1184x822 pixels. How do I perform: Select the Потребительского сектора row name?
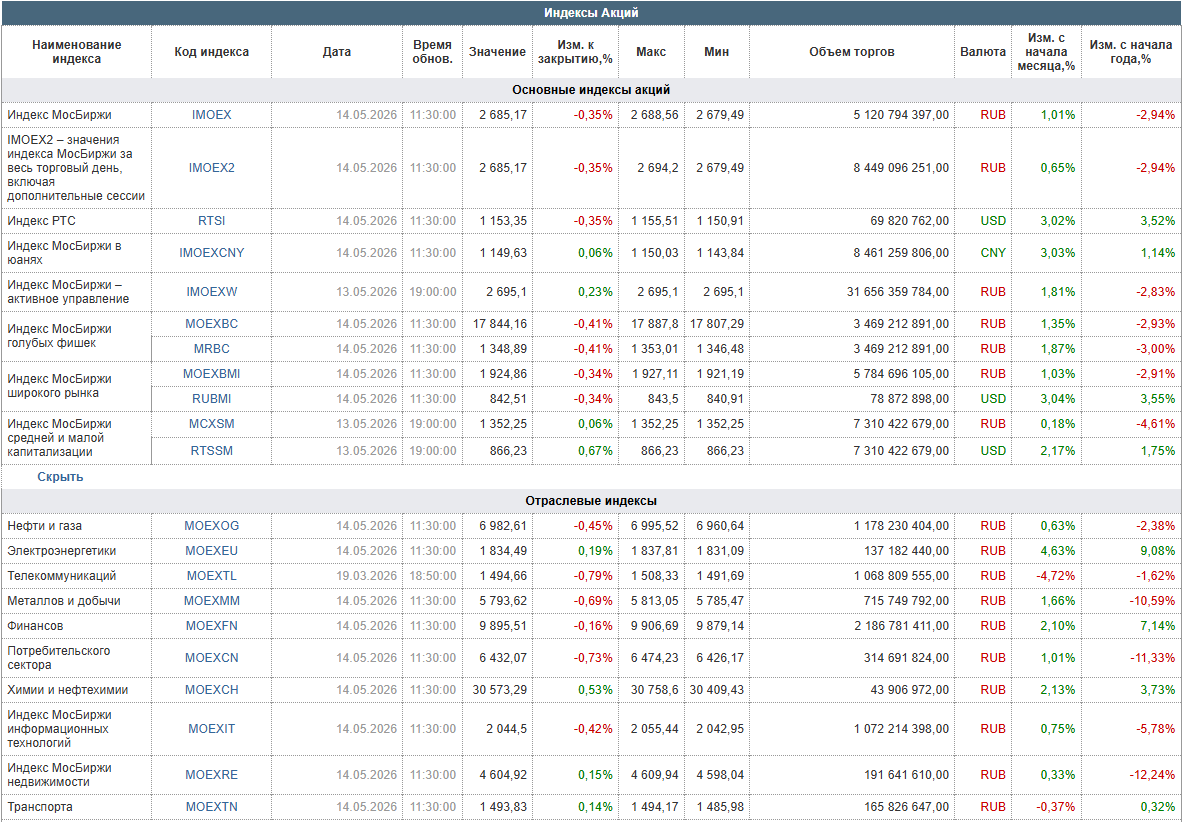(x=59, y=657)
